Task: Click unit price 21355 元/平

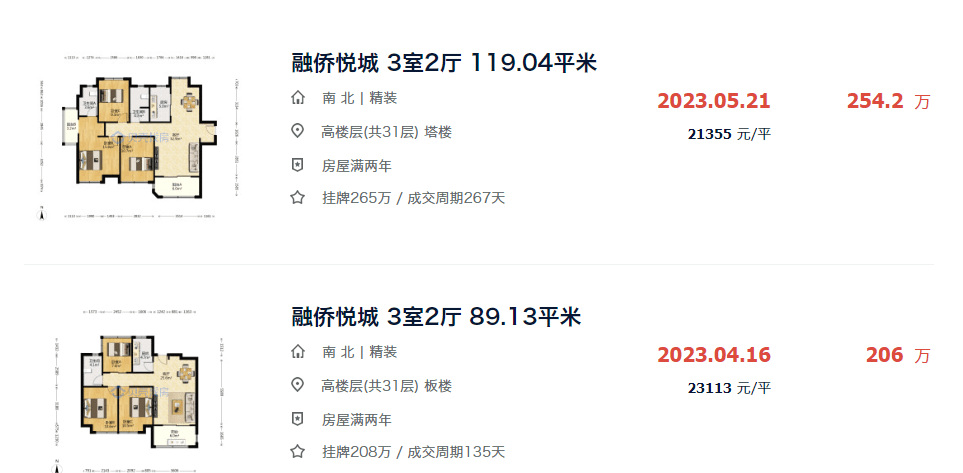Action: pyautogui.click(x=729, y=134)
